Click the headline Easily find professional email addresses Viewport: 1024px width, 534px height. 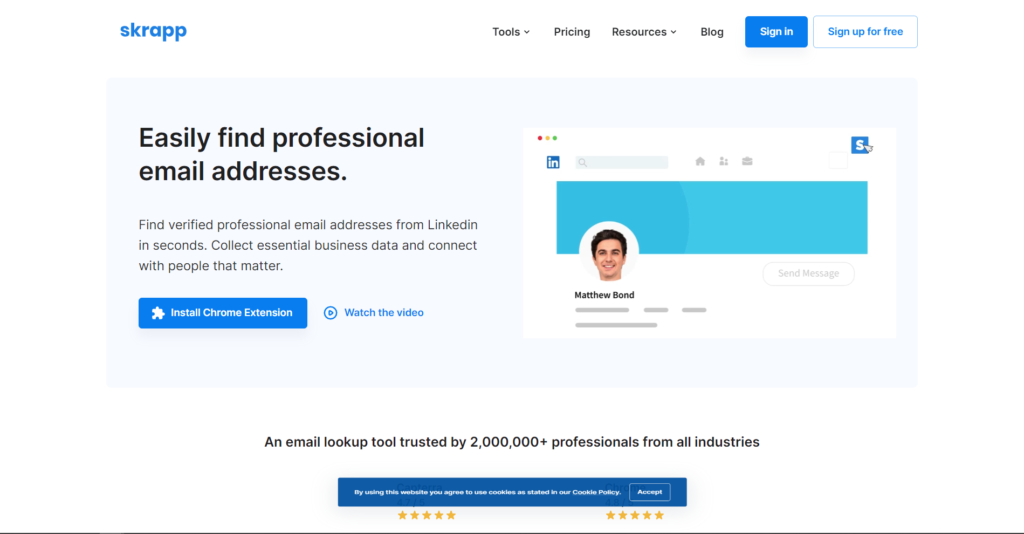coord(281,155)
